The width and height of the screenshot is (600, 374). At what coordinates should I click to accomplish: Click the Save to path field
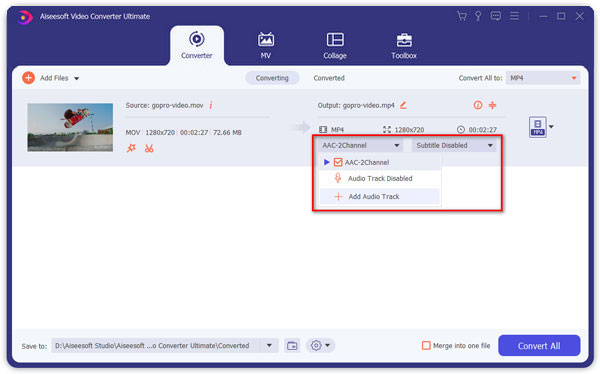(x=156, y=346)
